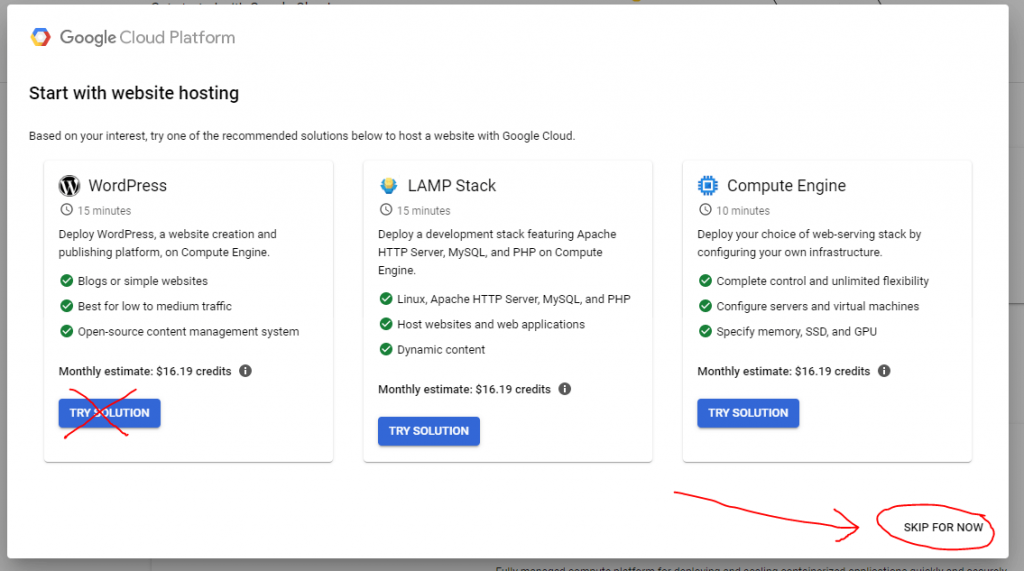Click the clock icon in LAMP Stack card

click(386, 210)
